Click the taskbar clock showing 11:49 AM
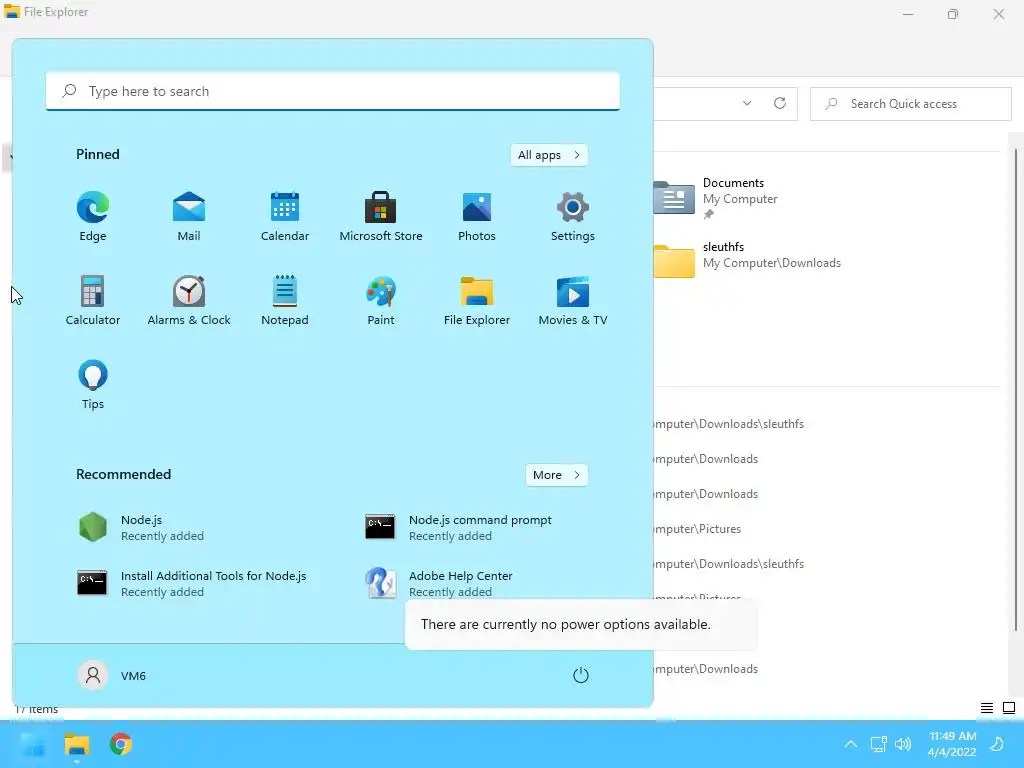Screen dimensions: 1024x768 (x=952, y=744)
